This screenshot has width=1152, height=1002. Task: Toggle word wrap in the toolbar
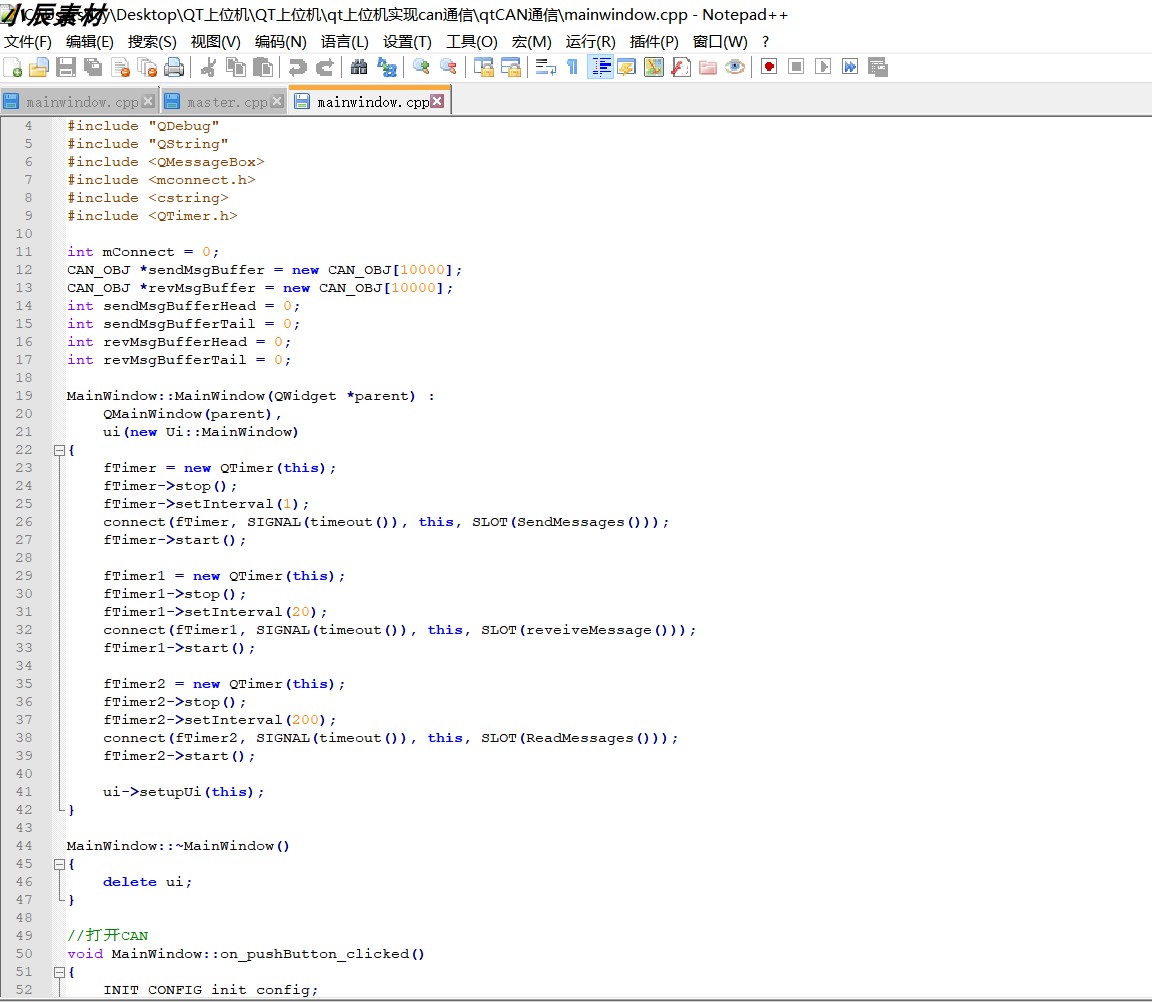(x=545, y=68)
